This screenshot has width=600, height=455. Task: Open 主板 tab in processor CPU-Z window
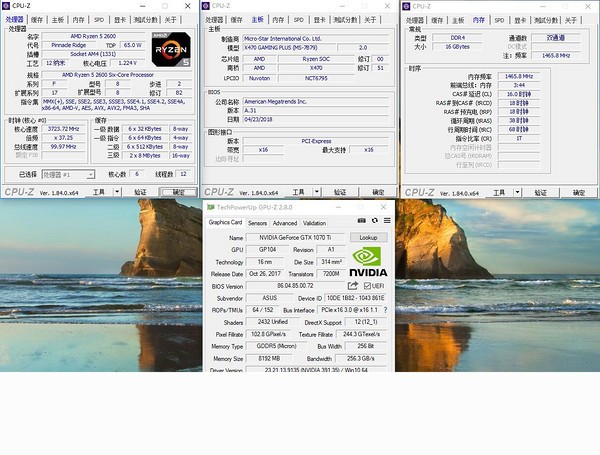[58, 20]
